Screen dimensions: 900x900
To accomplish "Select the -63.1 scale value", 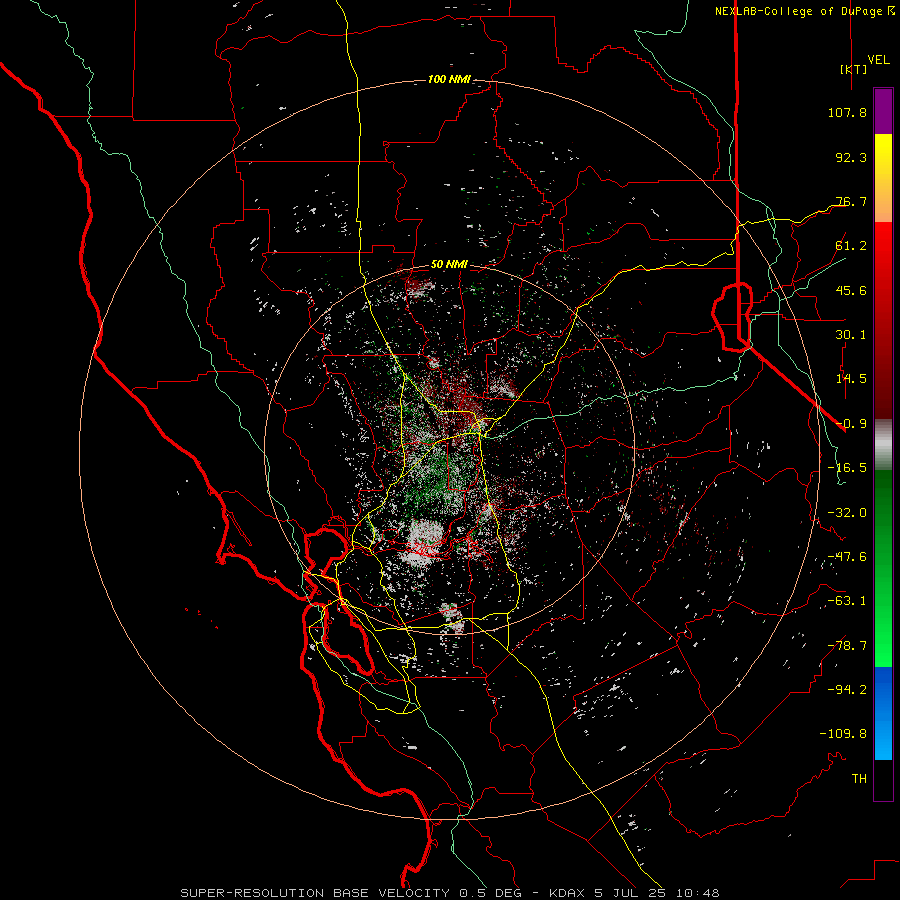I will (847, 601).
